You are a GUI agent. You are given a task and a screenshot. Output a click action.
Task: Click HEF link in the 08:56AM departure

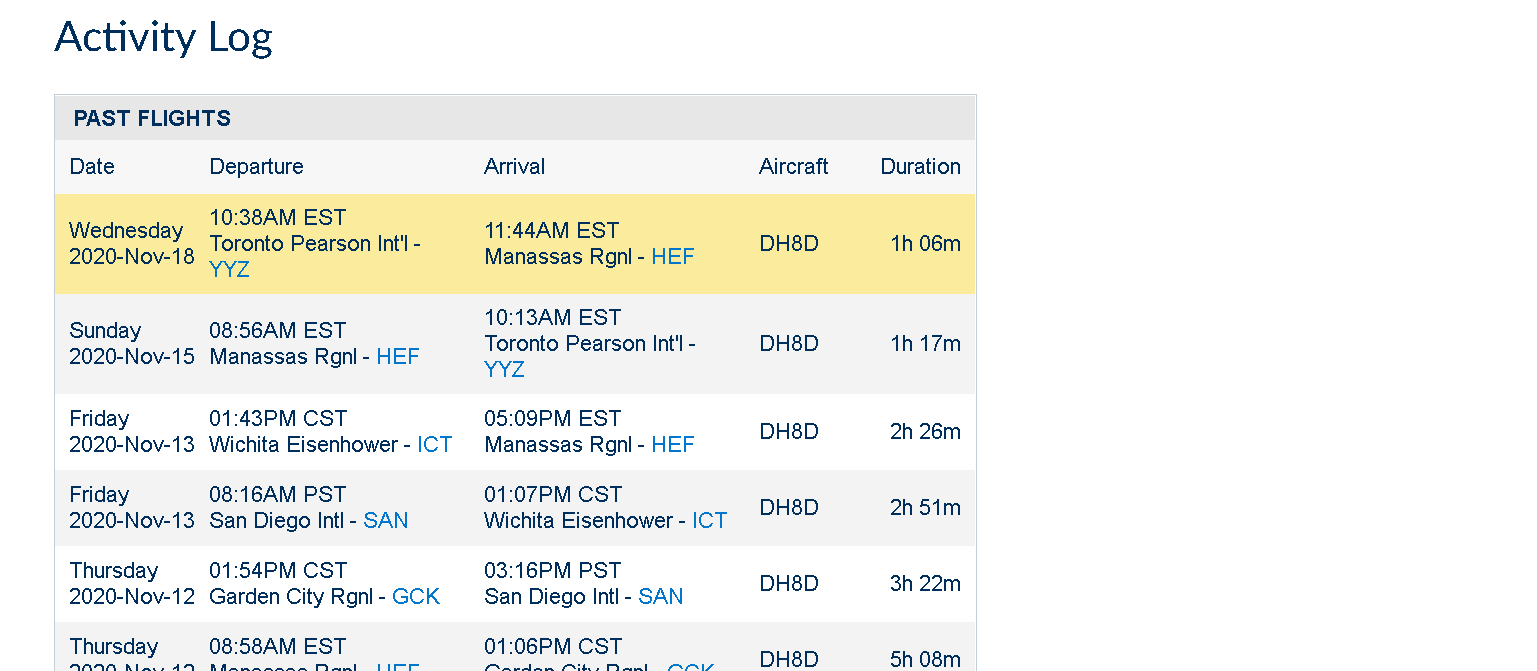pos(397,357)
